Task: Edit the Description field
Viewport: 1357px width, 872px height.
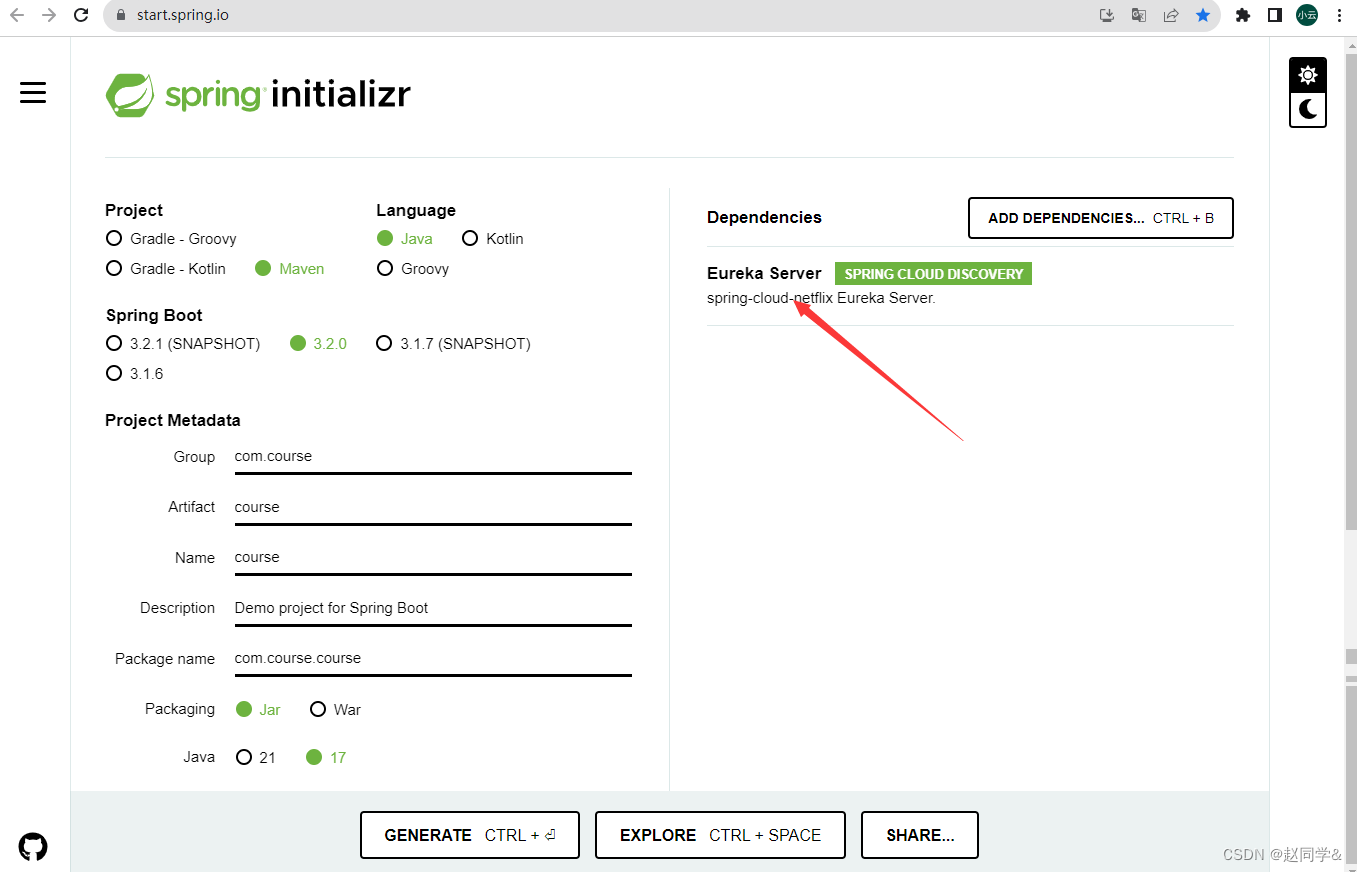Action: point(433,609)
